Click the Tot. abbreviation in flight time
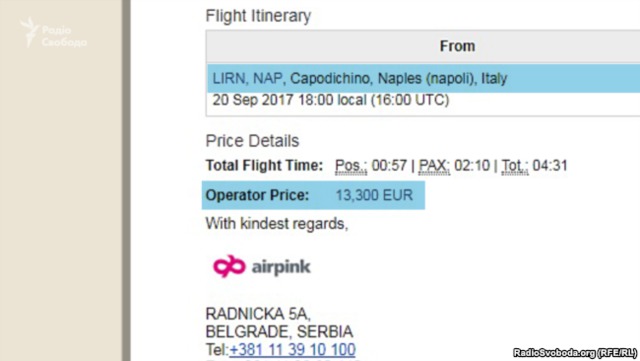This screenshot has height=361, width=640. click(x=515, y=166)
